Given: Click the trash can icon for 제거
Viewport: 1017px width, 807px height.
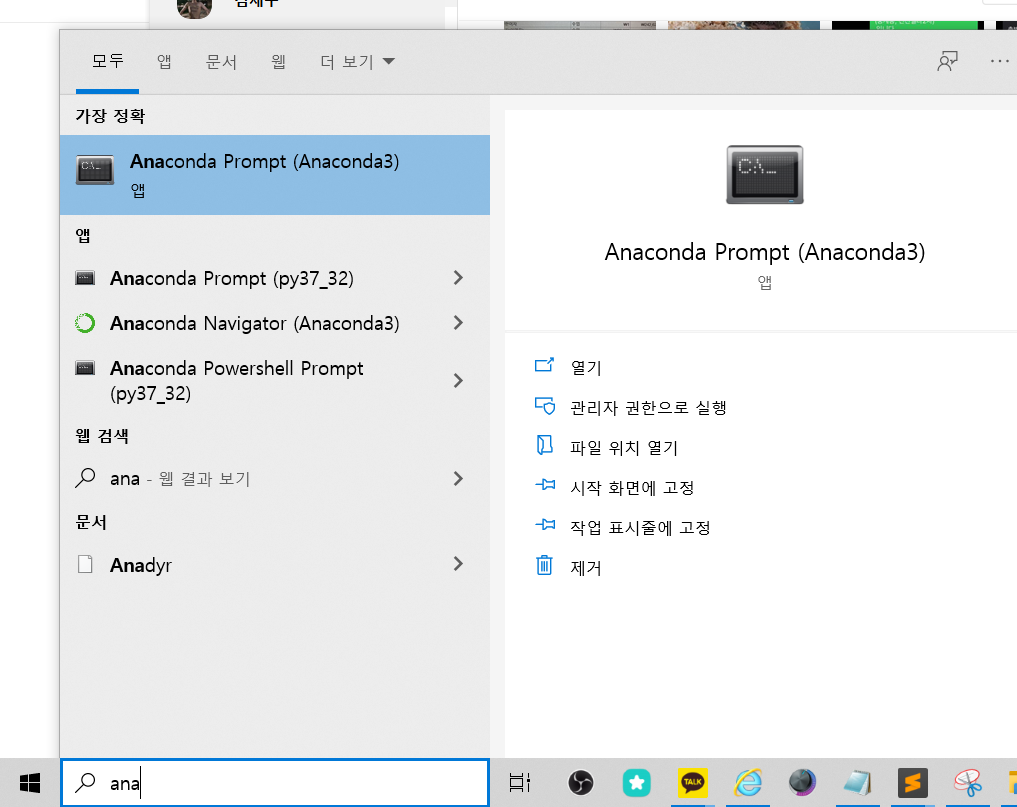Looking at the screenshot, I should (544, 565).
